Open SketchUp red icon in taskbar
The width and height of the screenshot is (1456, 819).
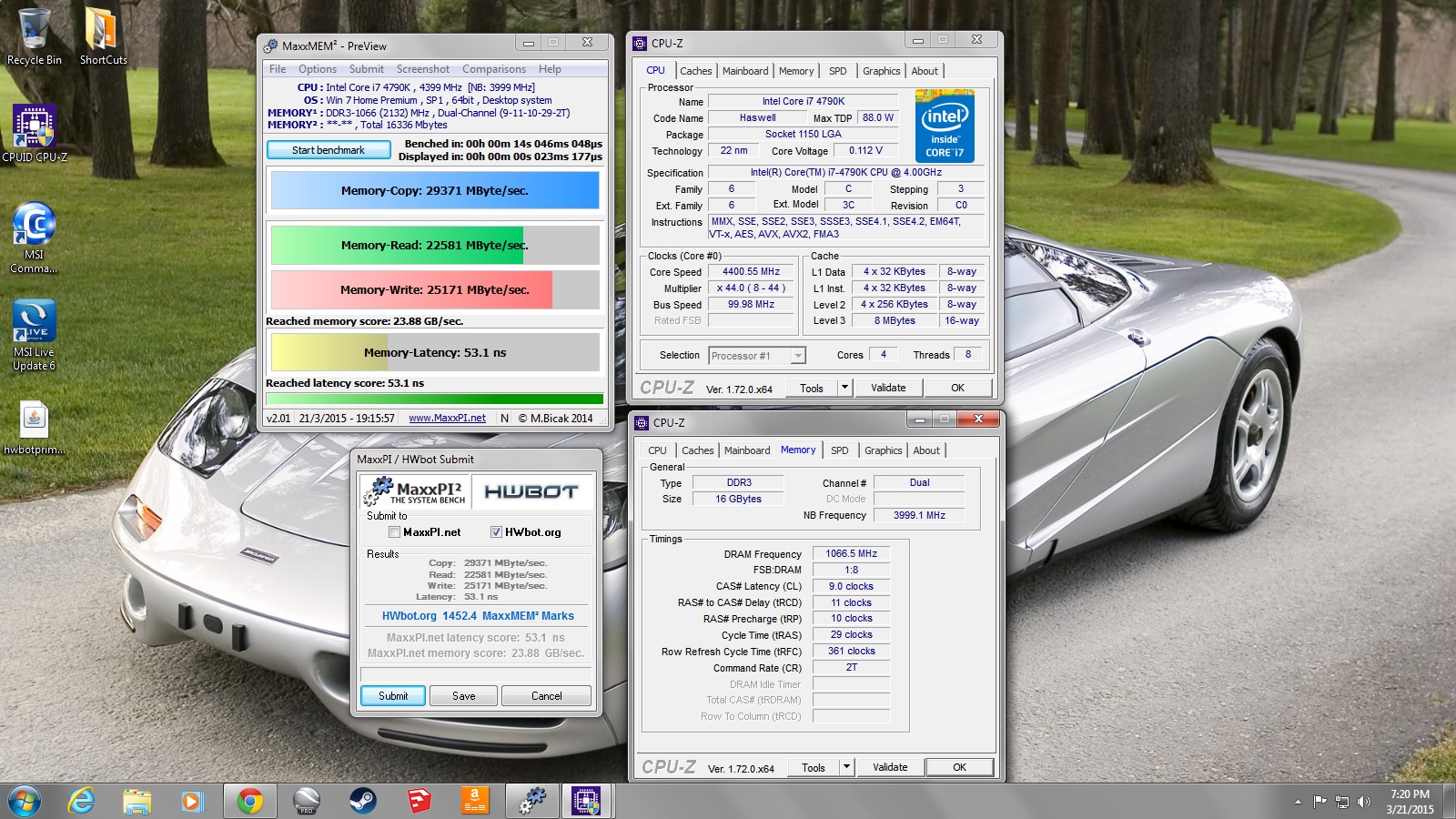click(x=419, y=801)
